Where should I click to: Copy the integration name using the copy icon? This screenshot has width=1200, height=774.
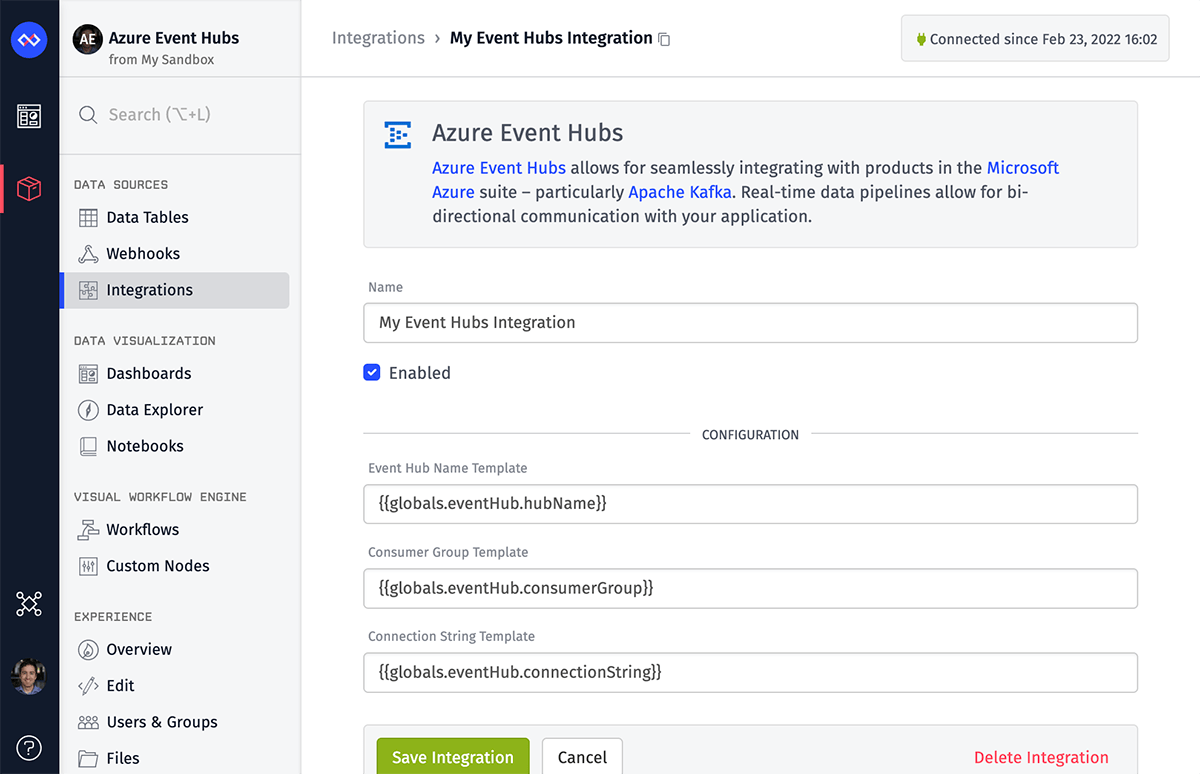pos(663,38)
